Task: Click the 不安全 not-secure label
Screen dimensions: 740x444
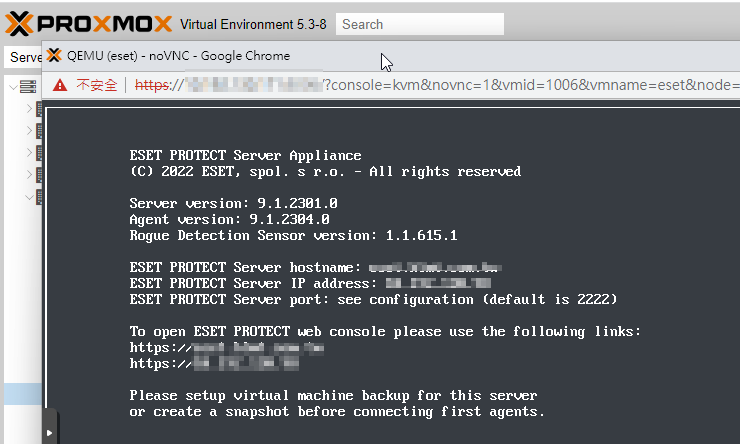Action: [x=97, y=85]
